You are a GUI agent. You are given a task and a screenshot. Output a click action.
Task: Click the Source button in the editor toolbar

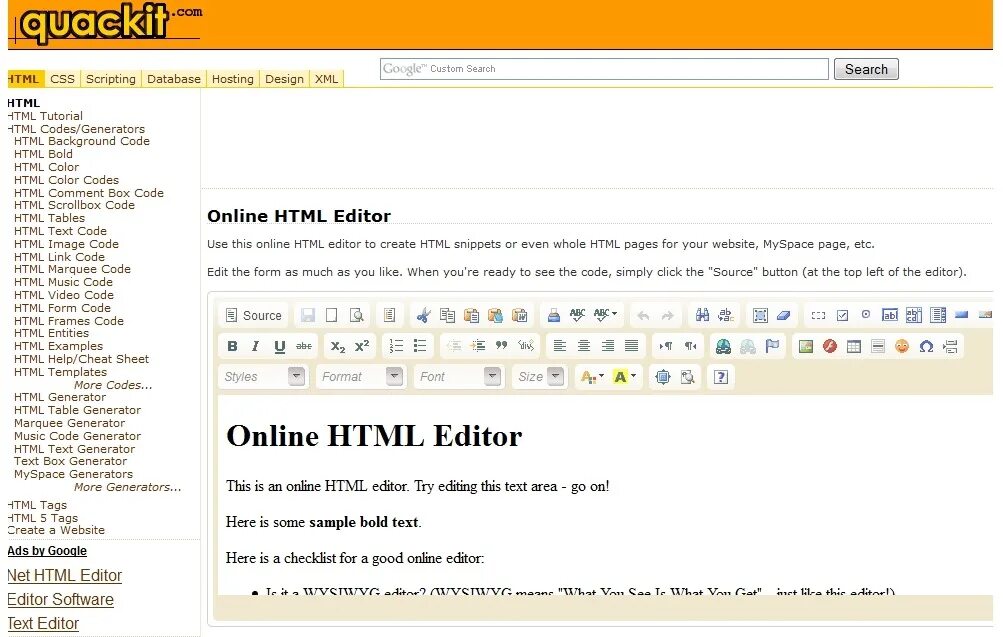click(253, 314)
